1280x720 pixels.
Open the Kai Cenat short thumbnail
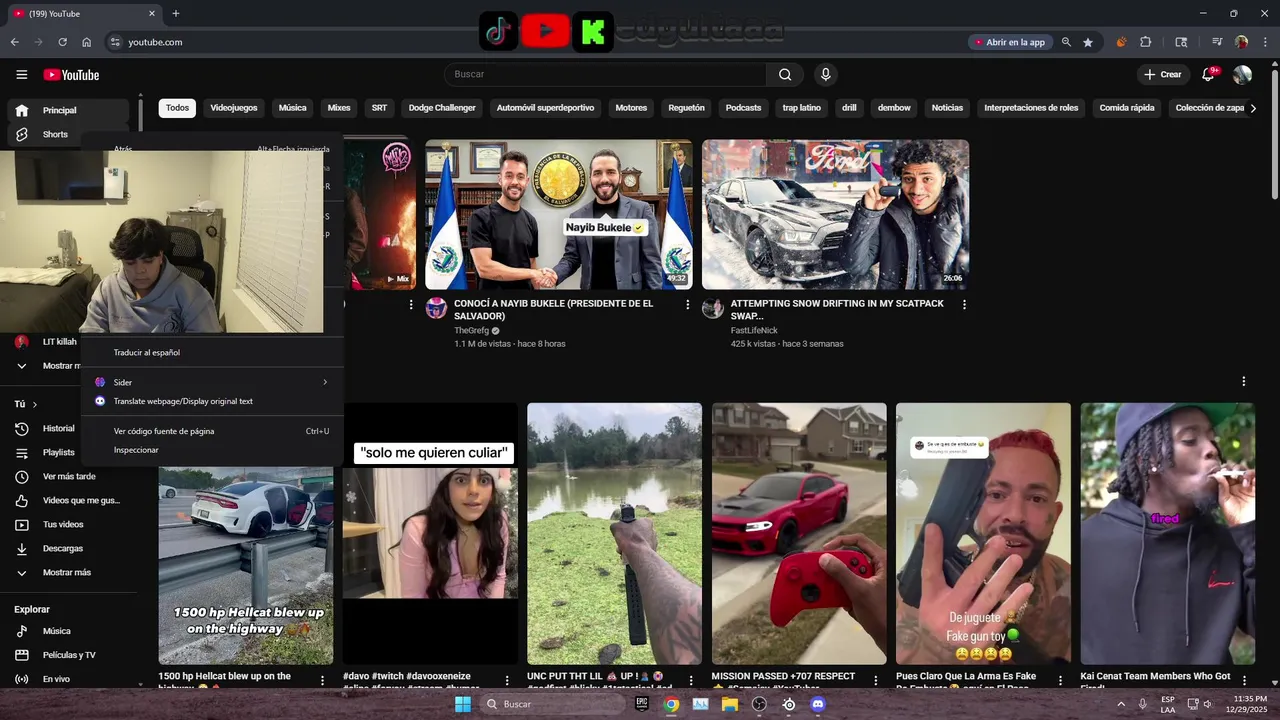pyautogui.click(x=1168, y=534)
